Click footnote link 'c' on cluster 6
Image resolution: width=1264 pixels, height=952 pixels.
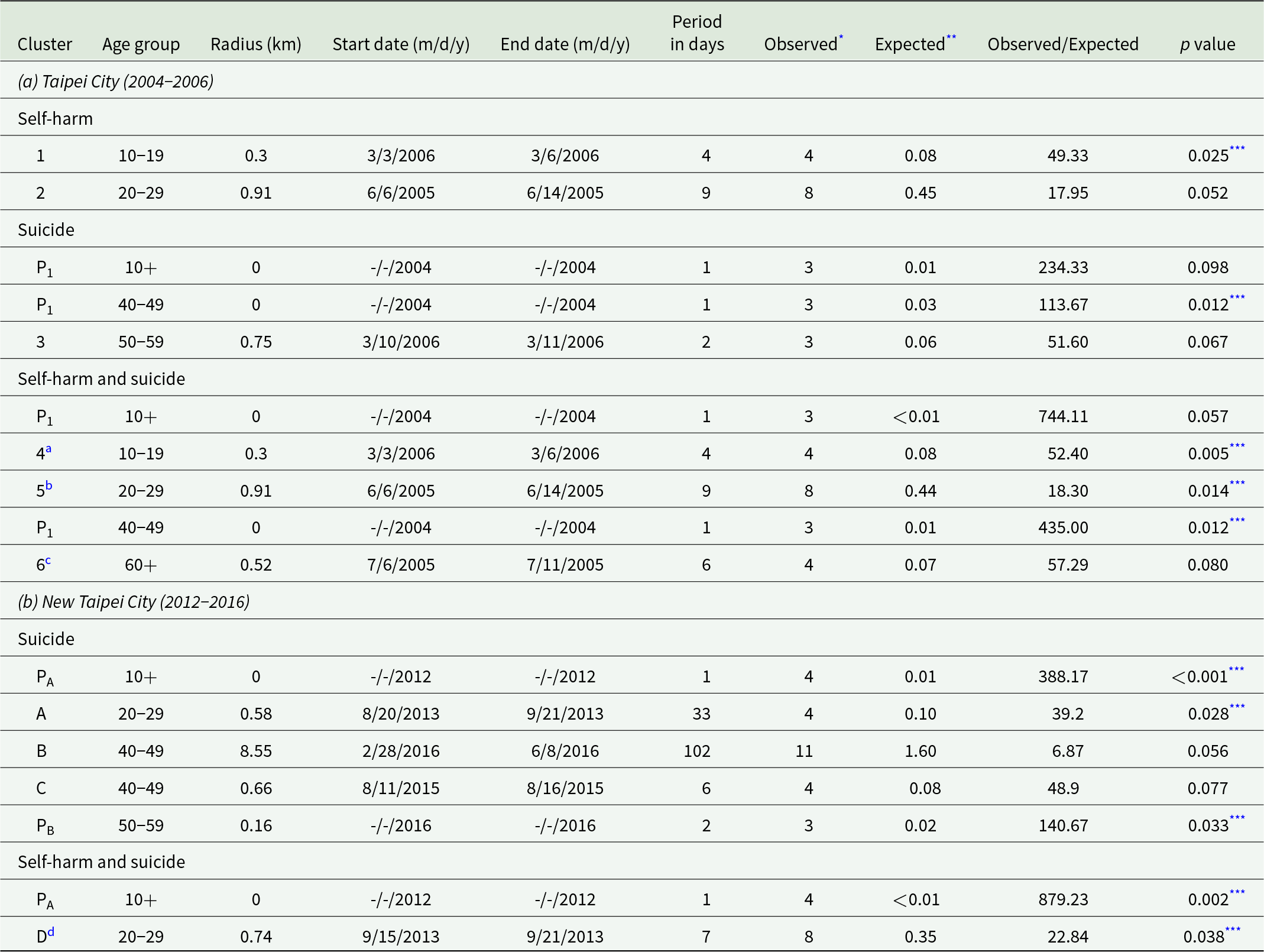coord(48,561)
